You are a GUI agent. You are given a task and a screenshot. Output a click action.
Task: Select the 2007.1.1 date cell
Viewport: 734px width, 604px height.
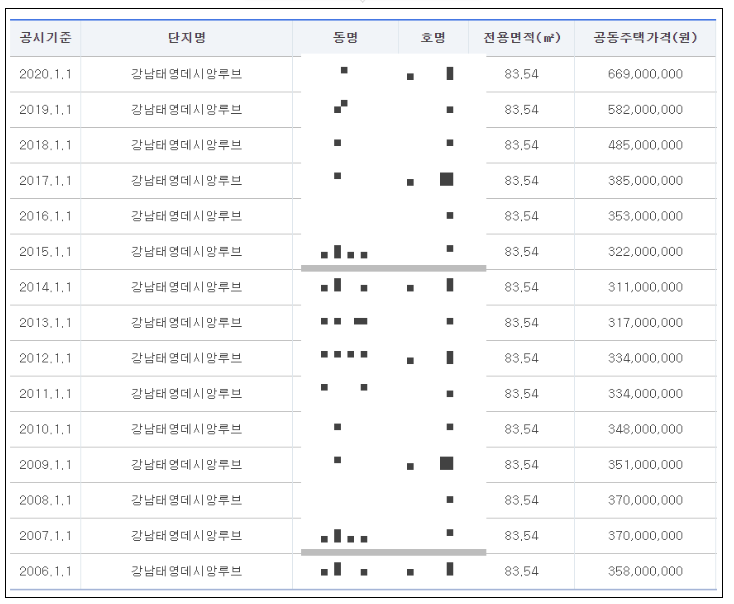click(x=45, y=536)
